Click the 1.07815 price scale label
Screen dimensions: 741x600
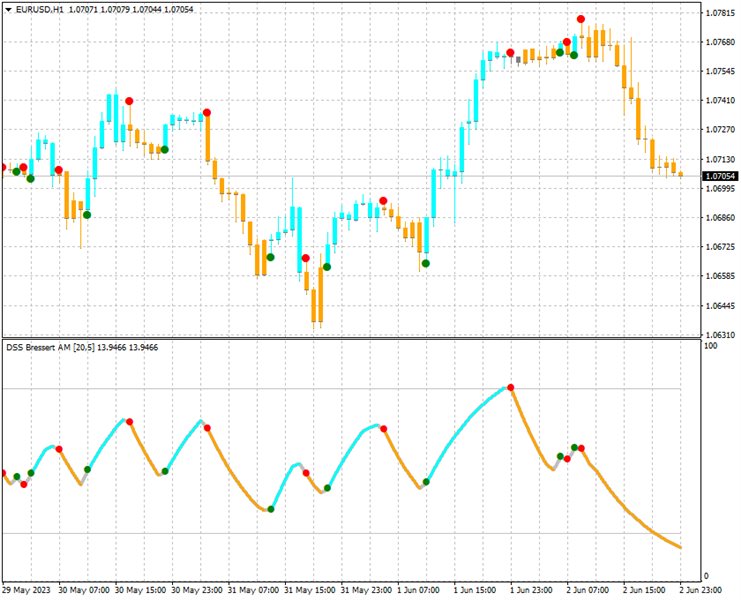[x=720, y=13]
